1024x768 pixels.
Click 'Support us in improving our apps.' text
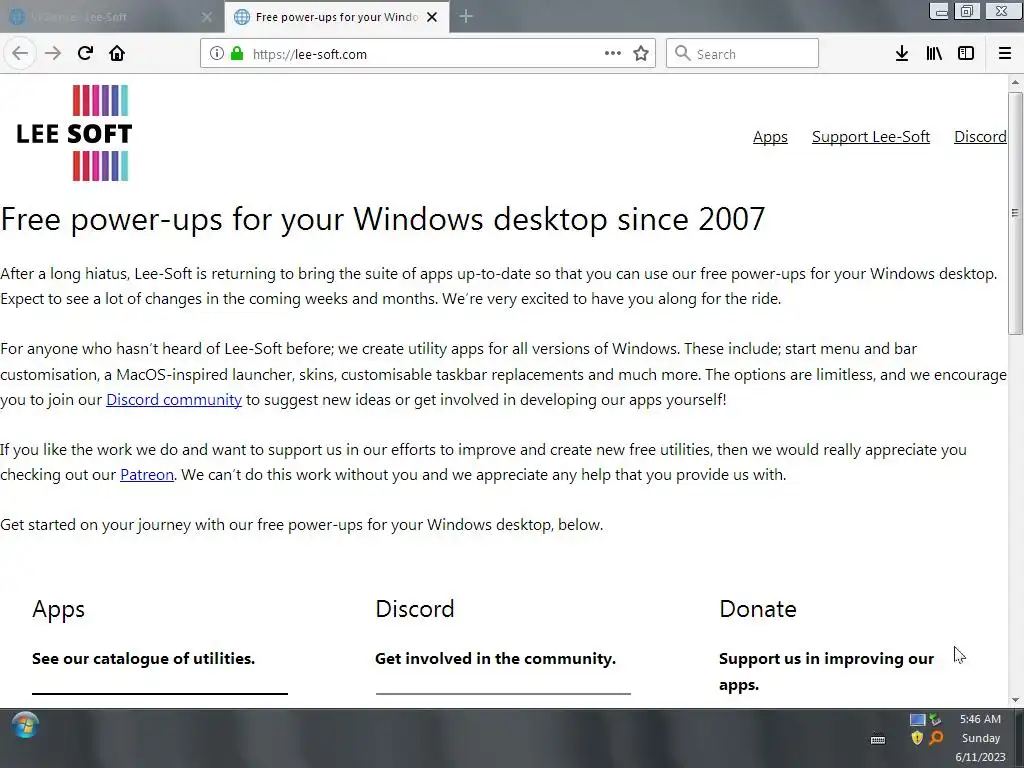point(826,671)
